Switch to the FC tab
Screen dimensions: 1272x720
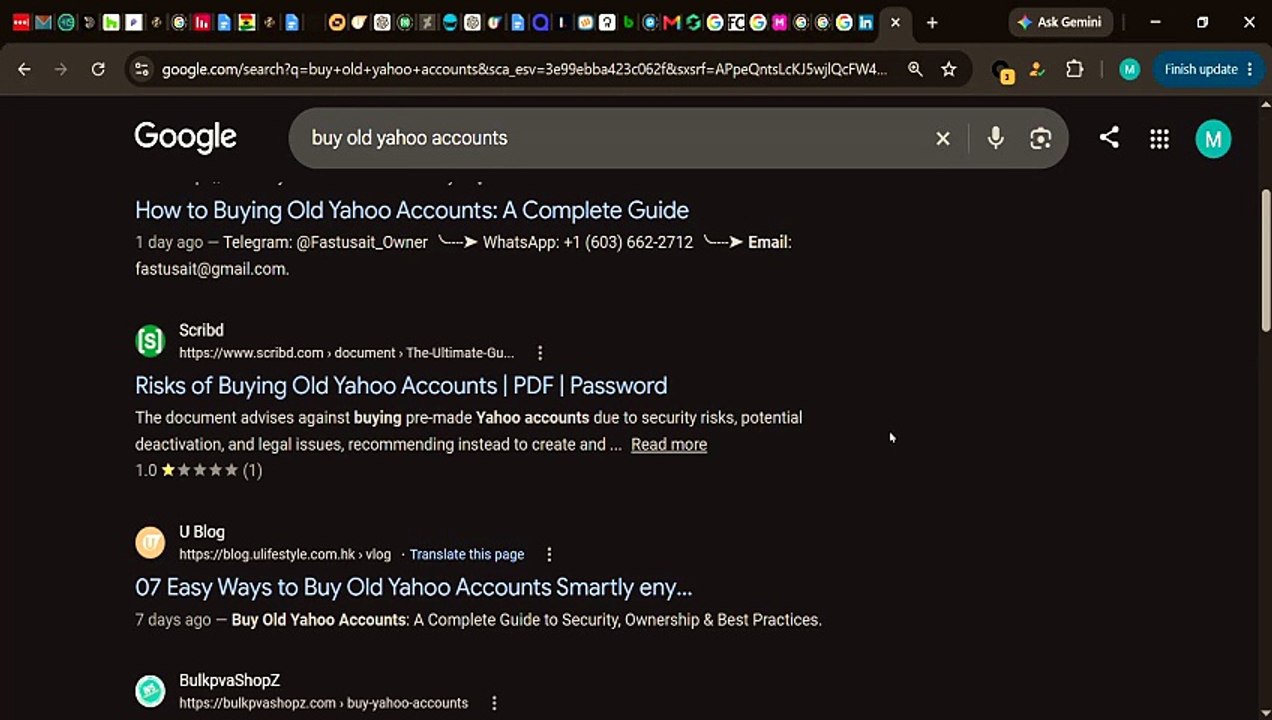coord(736,22)
